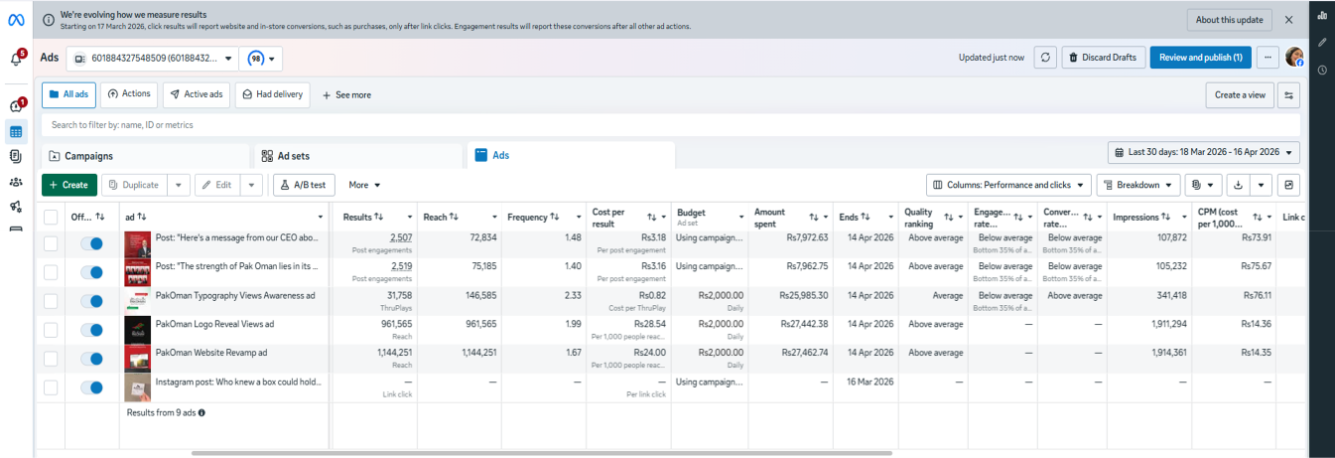Image resolution: width=1335 pixels, height=458 pixels.
Task: Open the Billing sidebar icon
Action: (x=16, y=229)
